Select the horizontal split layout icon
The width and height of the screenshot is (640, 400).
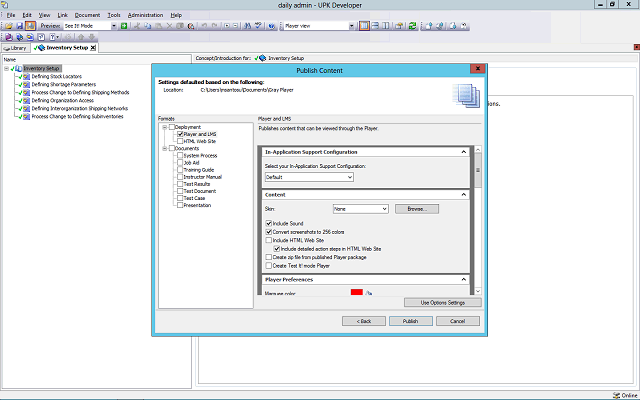pyautogui.click(x=375, y=26)
